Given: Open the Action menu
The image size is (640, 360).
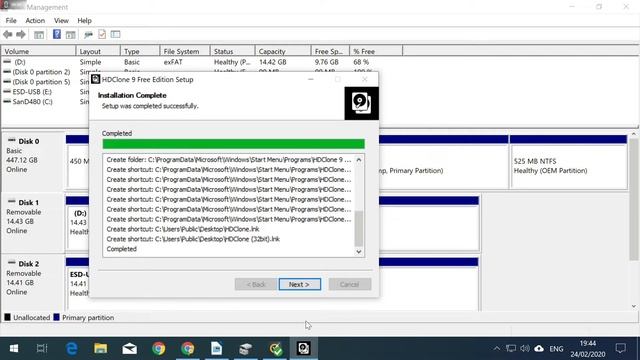Looking at the screenshot, I should 35,20.
